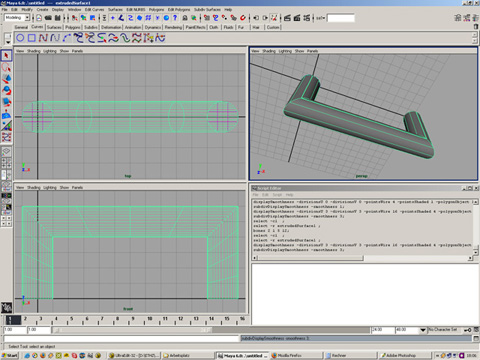480x360 pixels.
Task: Toggle the Attribute Editor display button
Action: [458, 18]
